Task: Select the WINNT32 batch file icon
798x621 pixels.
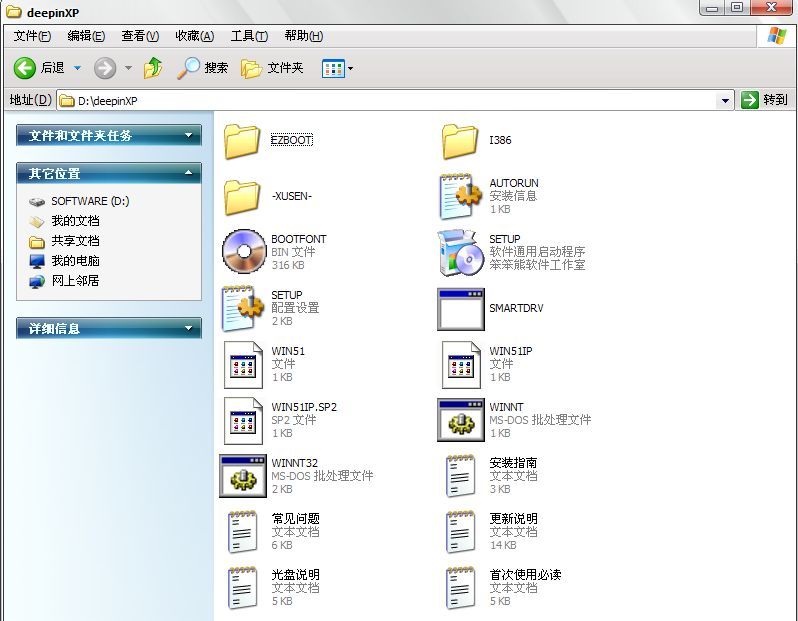Action: tap(243, 476)
